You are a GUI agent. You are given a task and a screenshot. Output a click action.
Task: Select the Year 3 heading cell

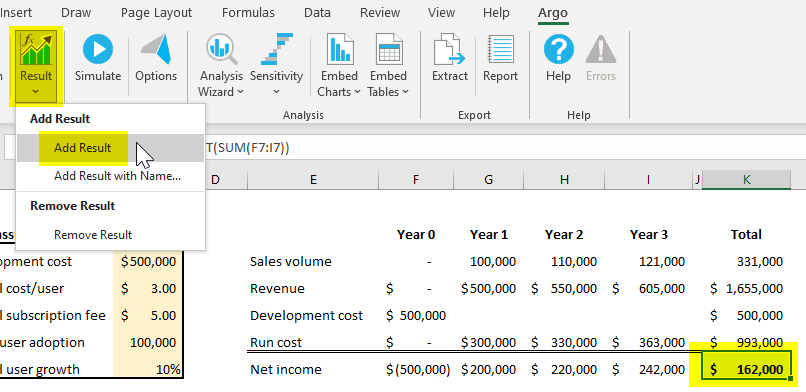click(x=648, y=235)
